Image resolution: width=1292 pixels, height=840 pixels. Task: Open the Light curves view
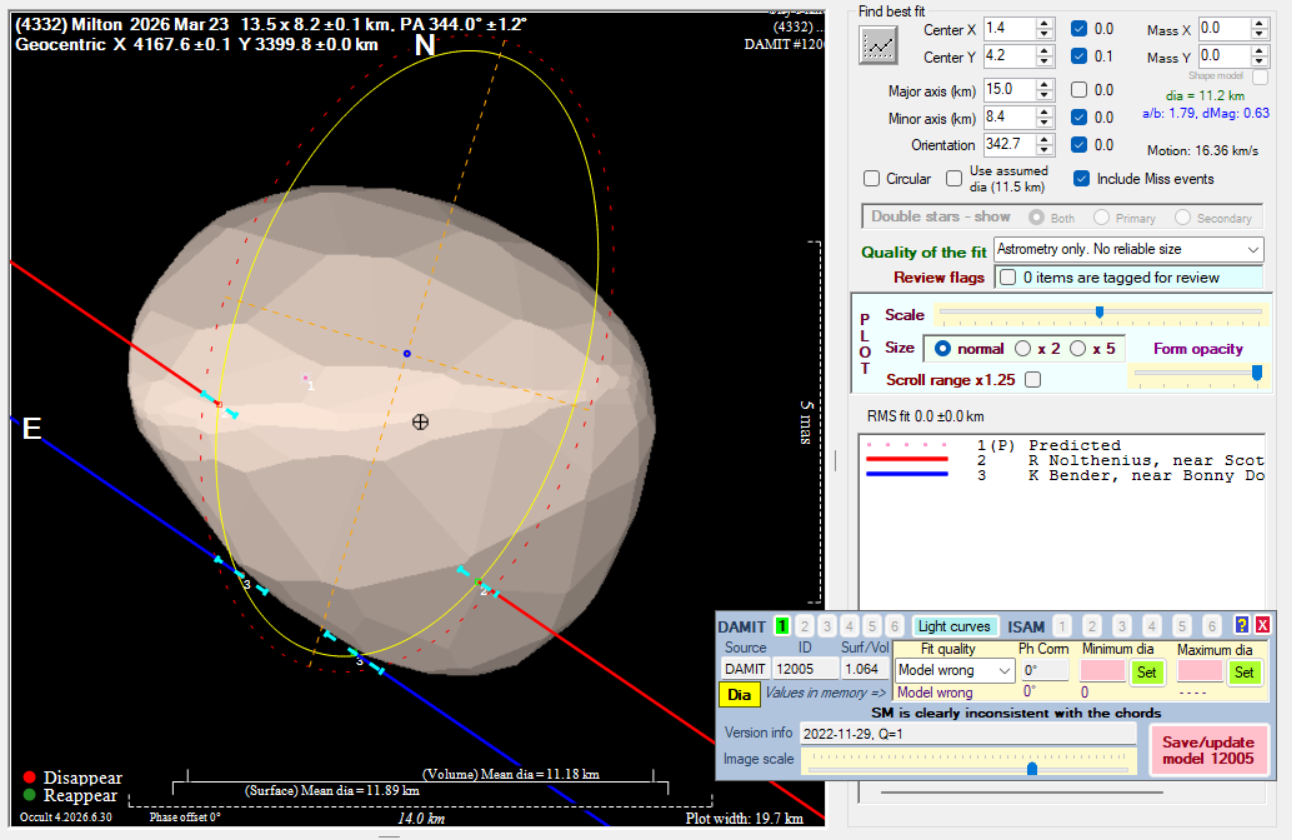click(954, 626)
